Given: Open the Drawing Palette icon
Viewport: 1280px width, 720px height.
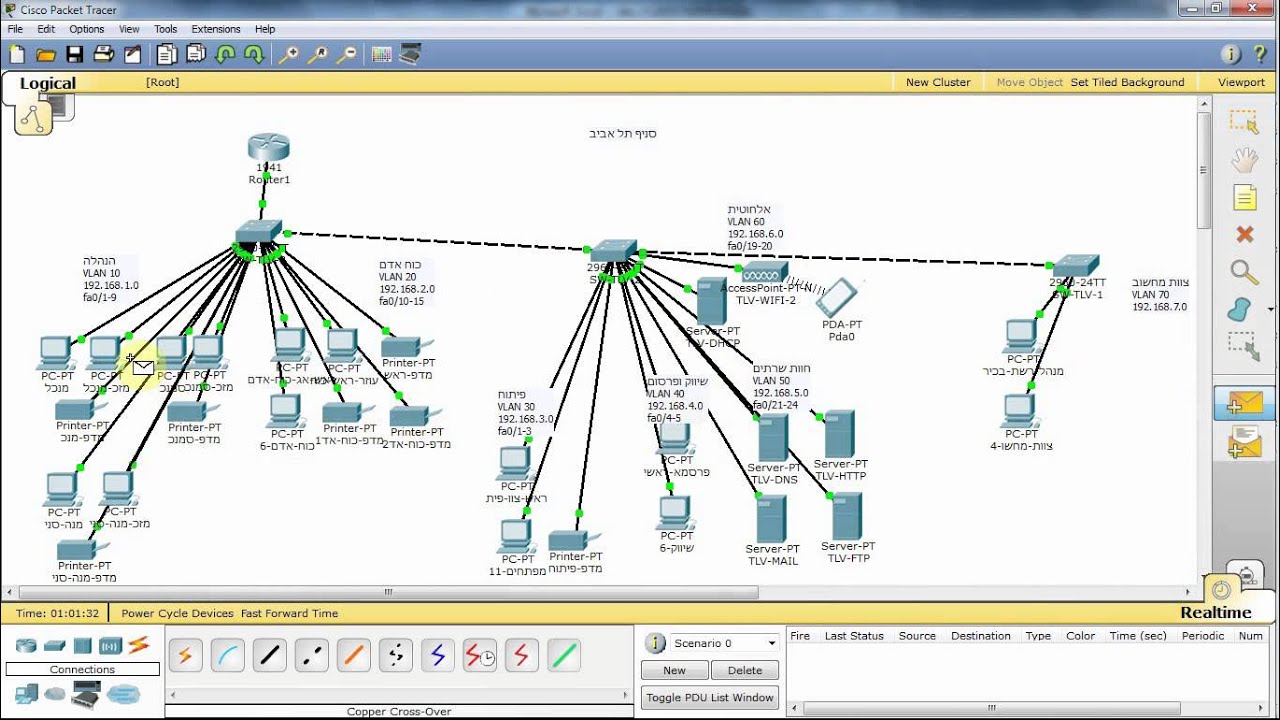Looking at the screenshot, I should [381, 54].
